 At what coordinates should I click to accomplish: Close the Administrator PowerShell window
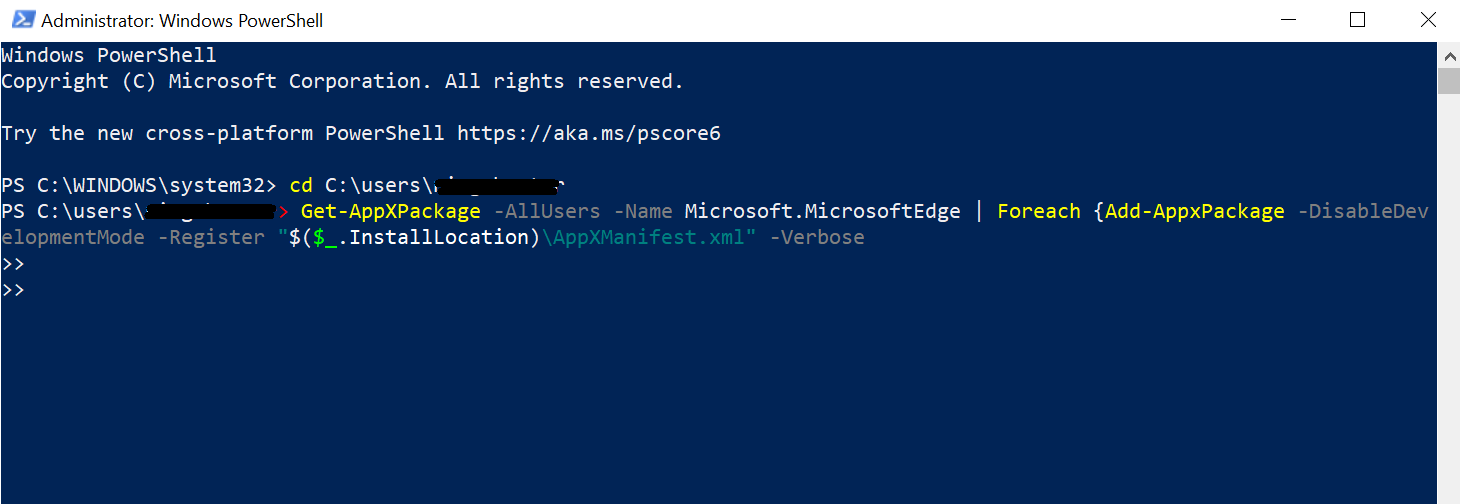coord(1425,20)
